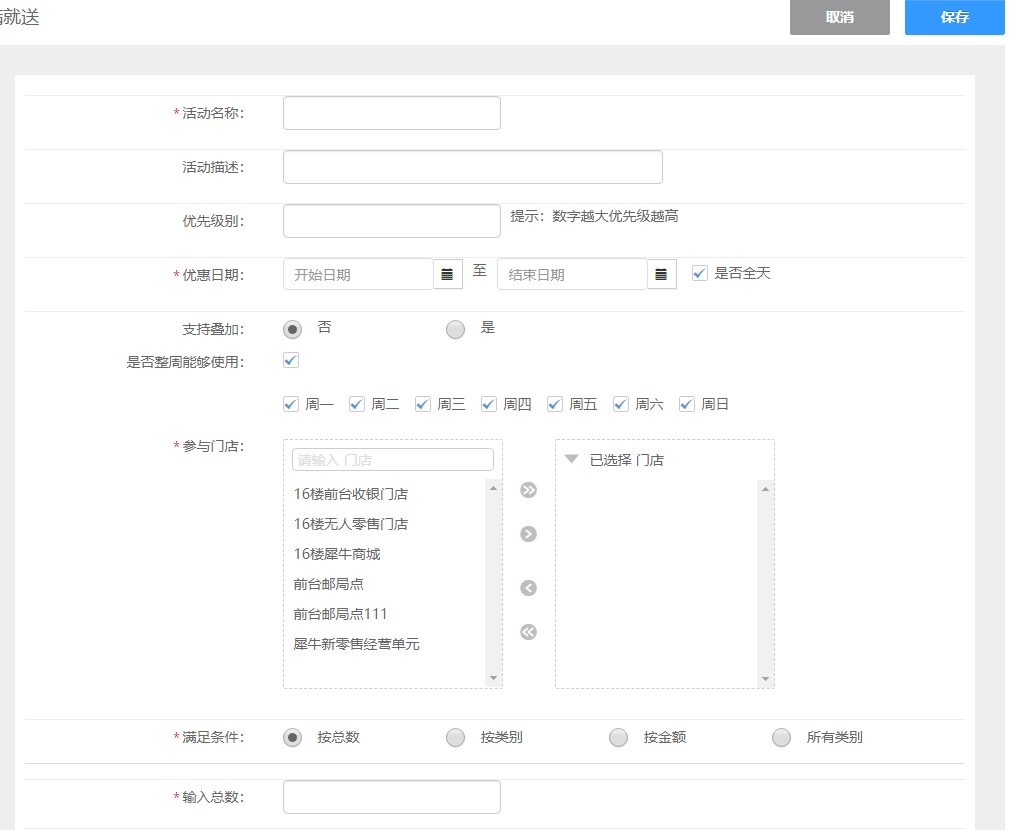Click store list scrollbar up arrow
This screenshot has height=830, width=1015.
tap(493, 488)
